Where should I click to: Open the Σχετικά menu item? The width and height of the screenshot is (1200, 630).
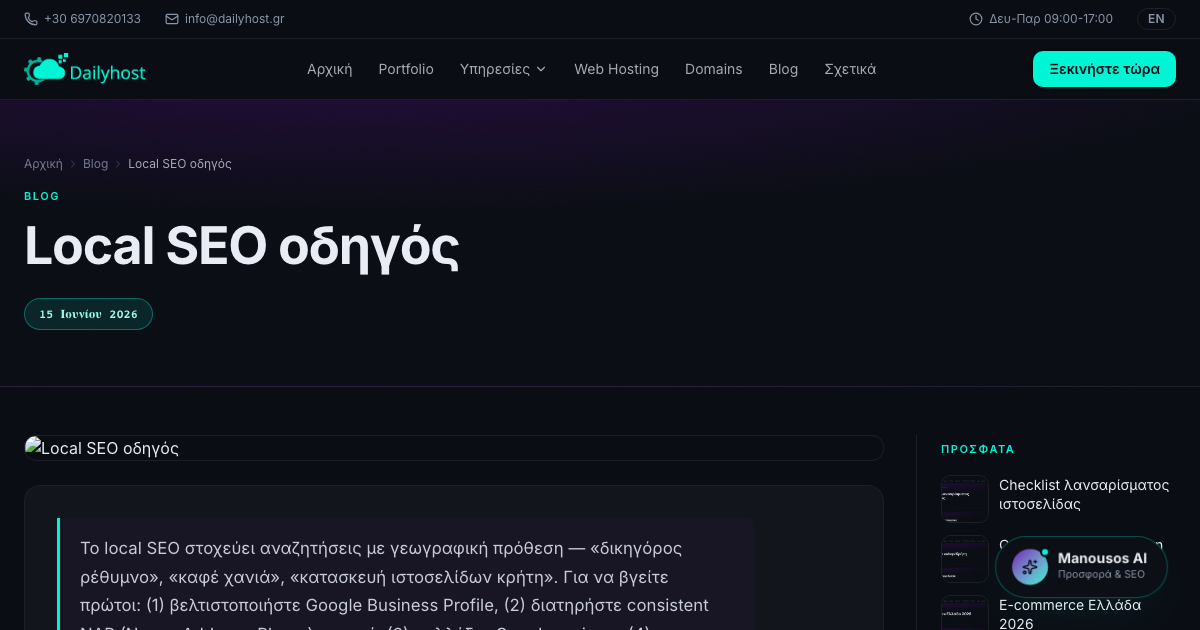tap(850, 69)
